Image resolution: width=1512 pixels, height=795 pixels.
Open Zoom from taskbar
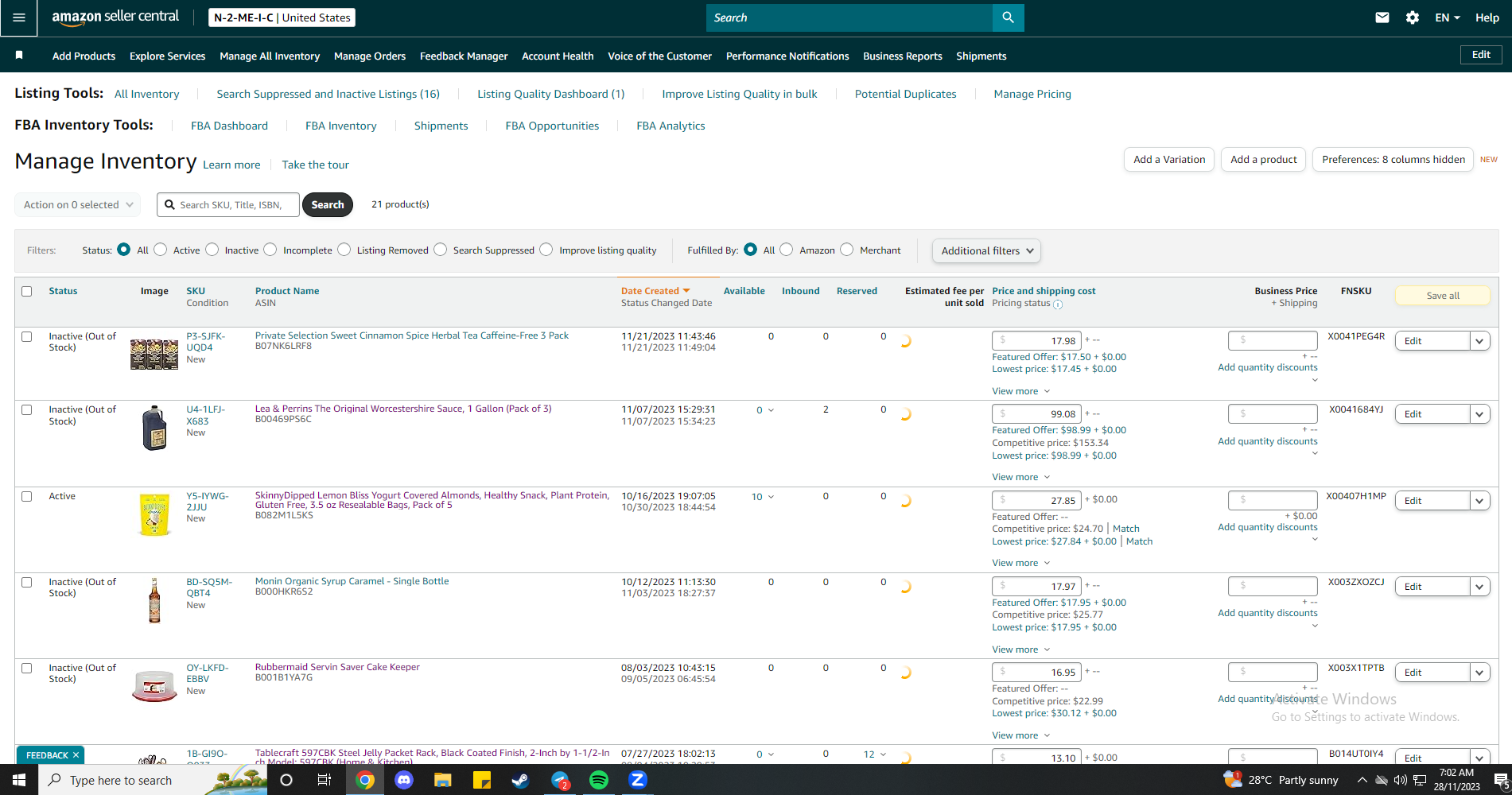[x=638, y=780]
